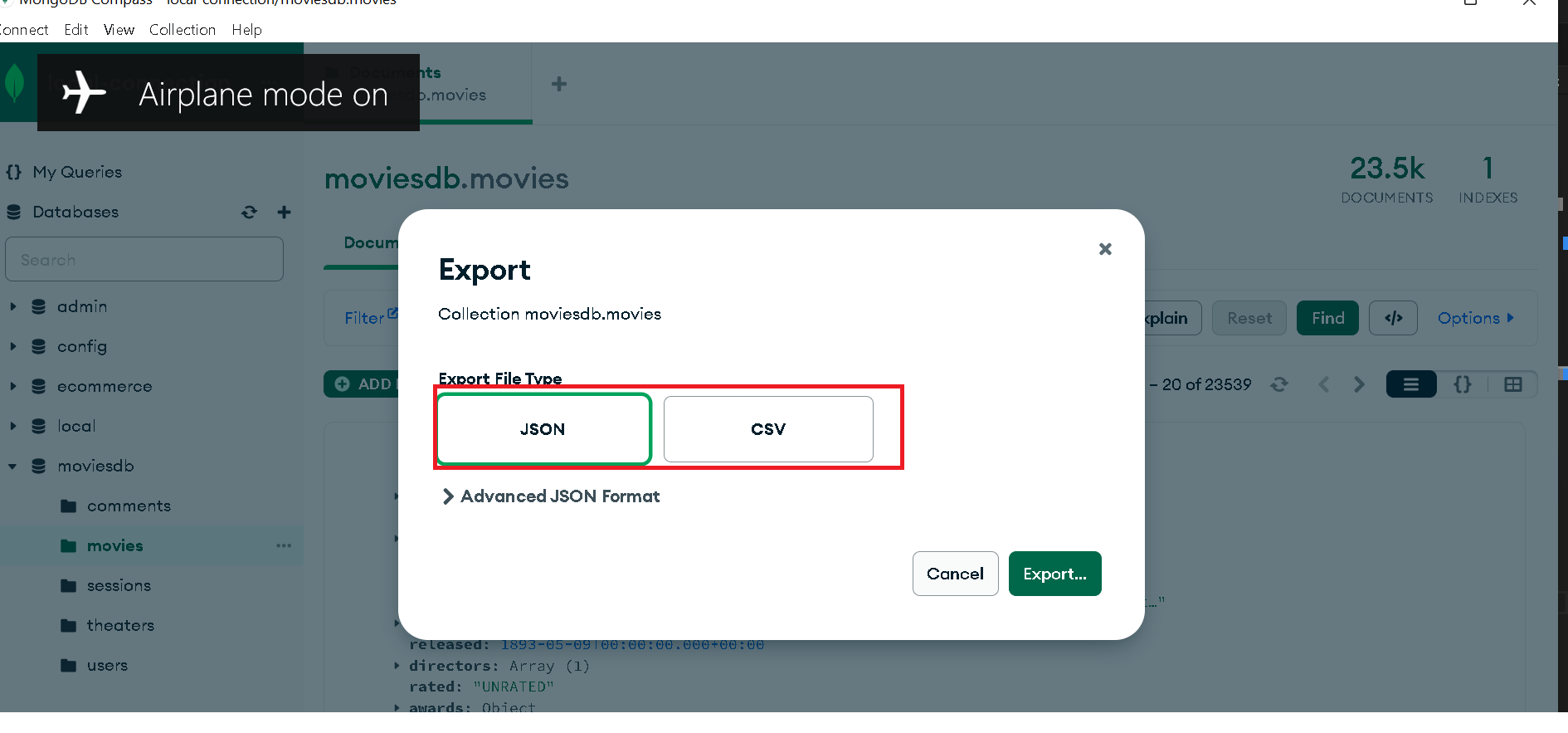Cancel the Export dialog
The width and height of the screenshot is (1568, 733).
955,574
